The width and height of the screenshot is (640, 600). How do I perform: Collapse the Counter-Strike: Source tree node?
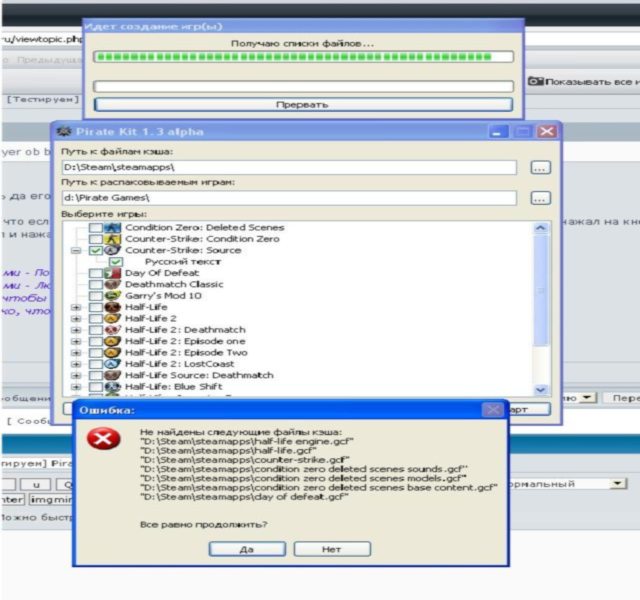point(76,250)
